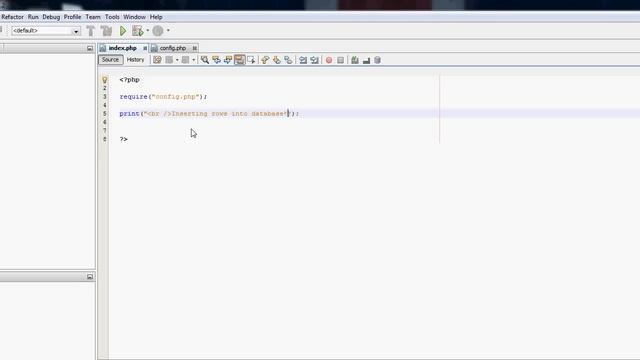Viewport: 640px width, 360px height.
Task: Click the Find Selection magnifier icon
Action: pyautogui.click(x=205, y=60)
